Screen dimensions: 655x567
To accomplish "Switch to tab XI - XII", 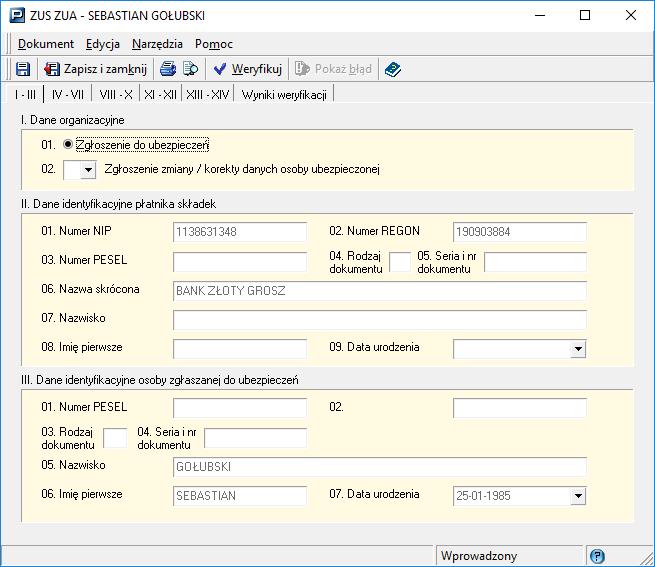I will (x=160, y=95).
